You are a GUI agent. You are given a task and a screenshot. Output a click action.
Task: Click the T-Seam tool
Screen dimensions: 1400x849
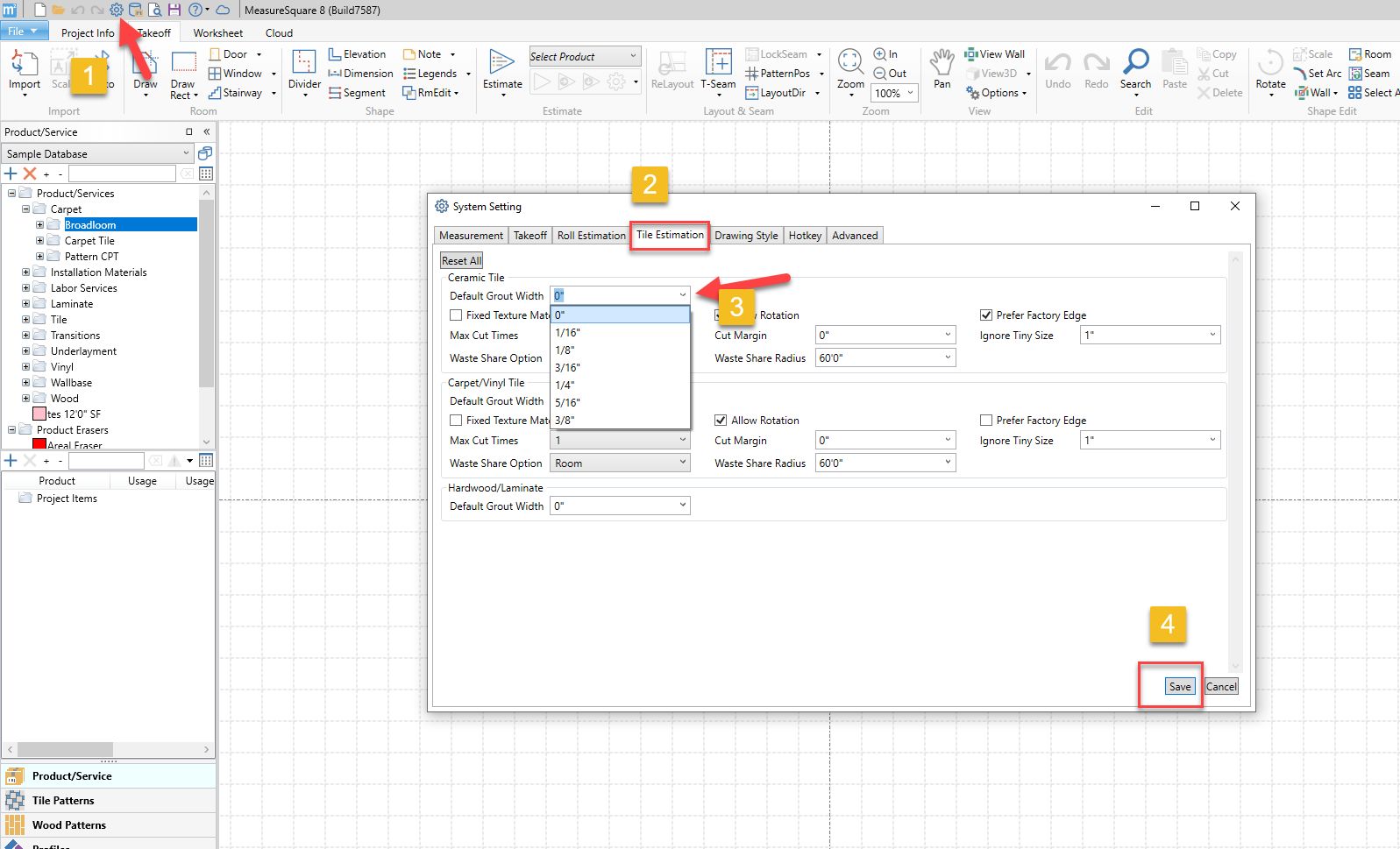pos(718,70)
